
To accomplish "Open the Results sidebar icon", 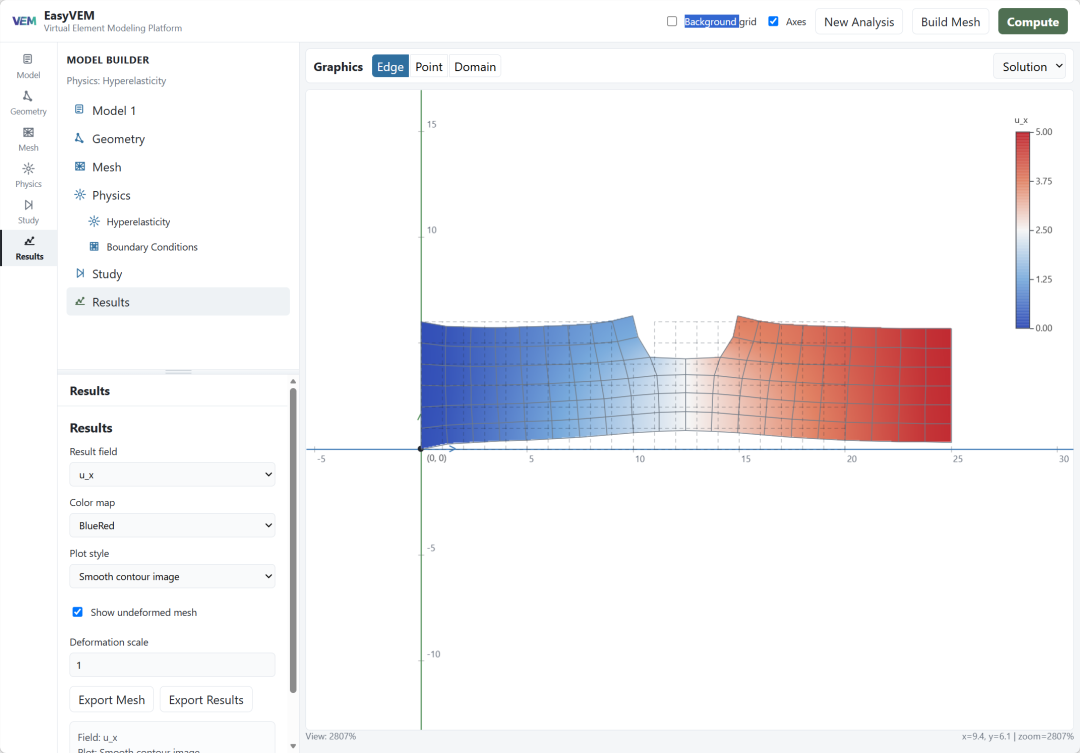I will (29, 248).
